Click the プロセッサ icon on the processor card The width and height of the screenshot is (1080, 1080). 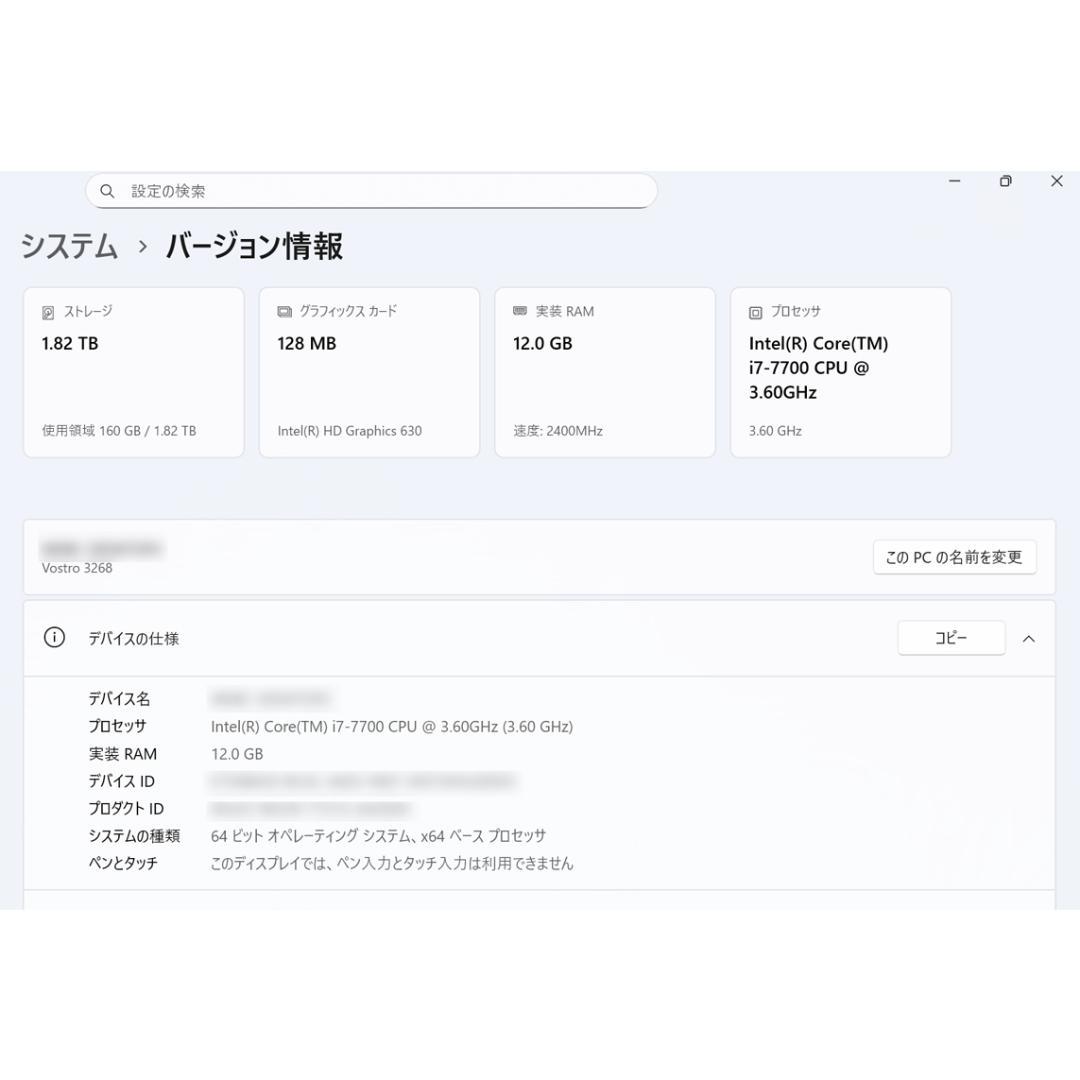pos(754,311)
